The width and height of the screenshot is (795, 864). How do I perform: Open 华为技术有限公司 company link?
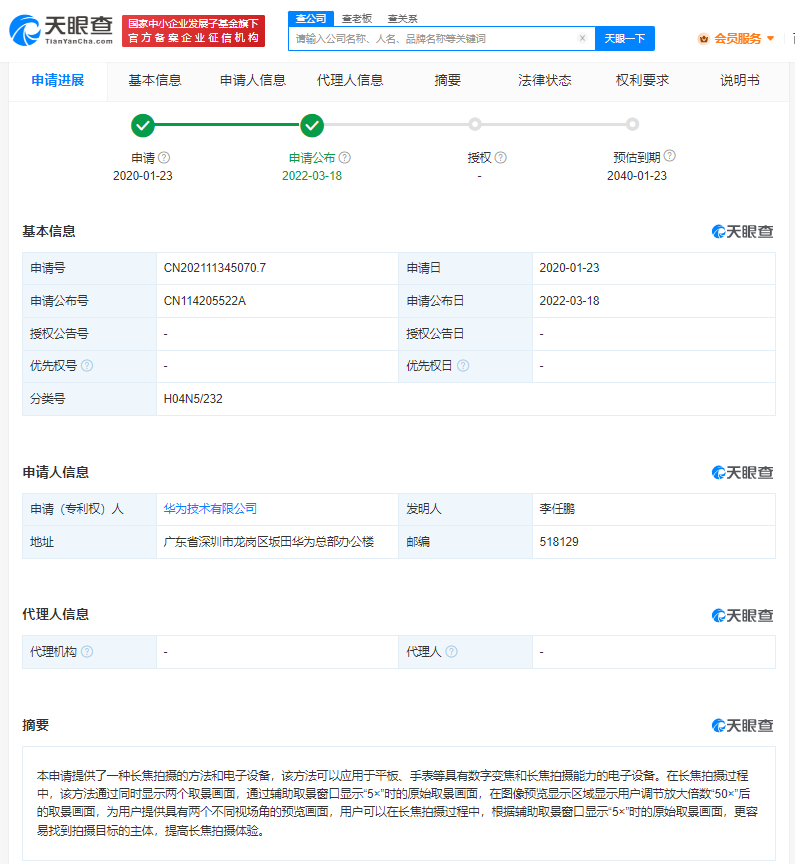point(210,509)
